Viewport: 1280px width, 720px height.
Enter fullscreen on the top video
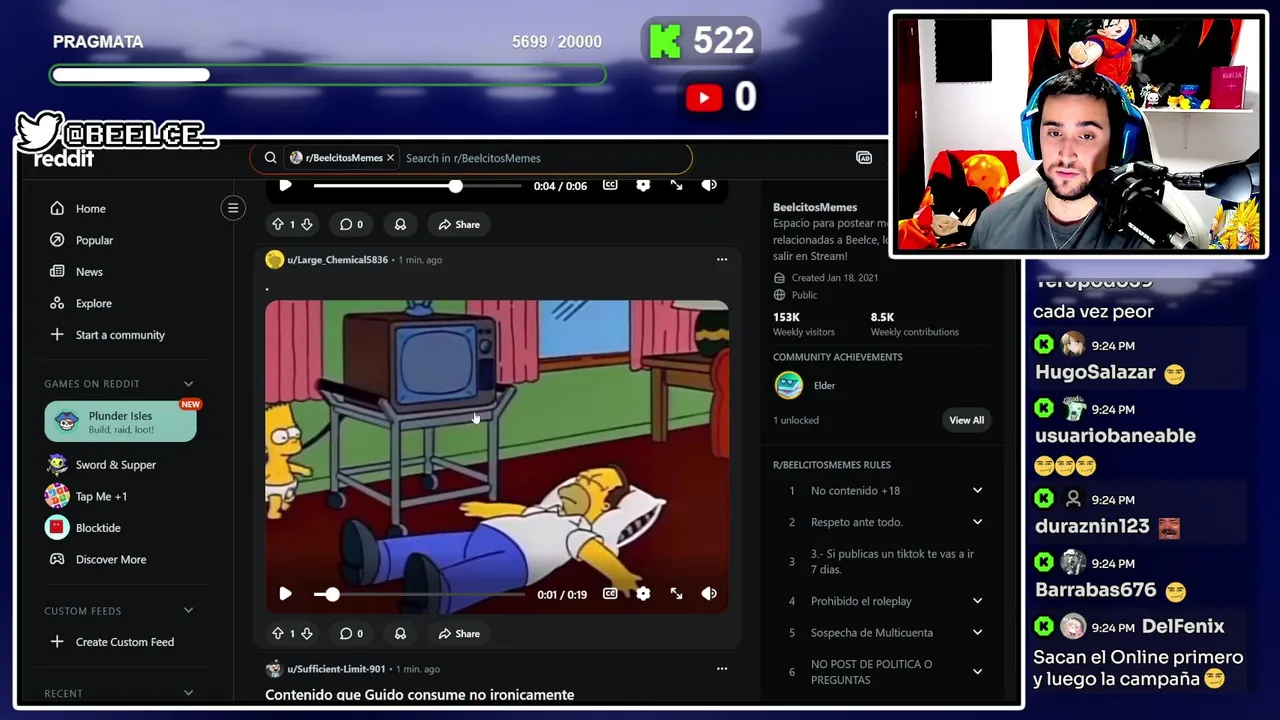[676, 185]
